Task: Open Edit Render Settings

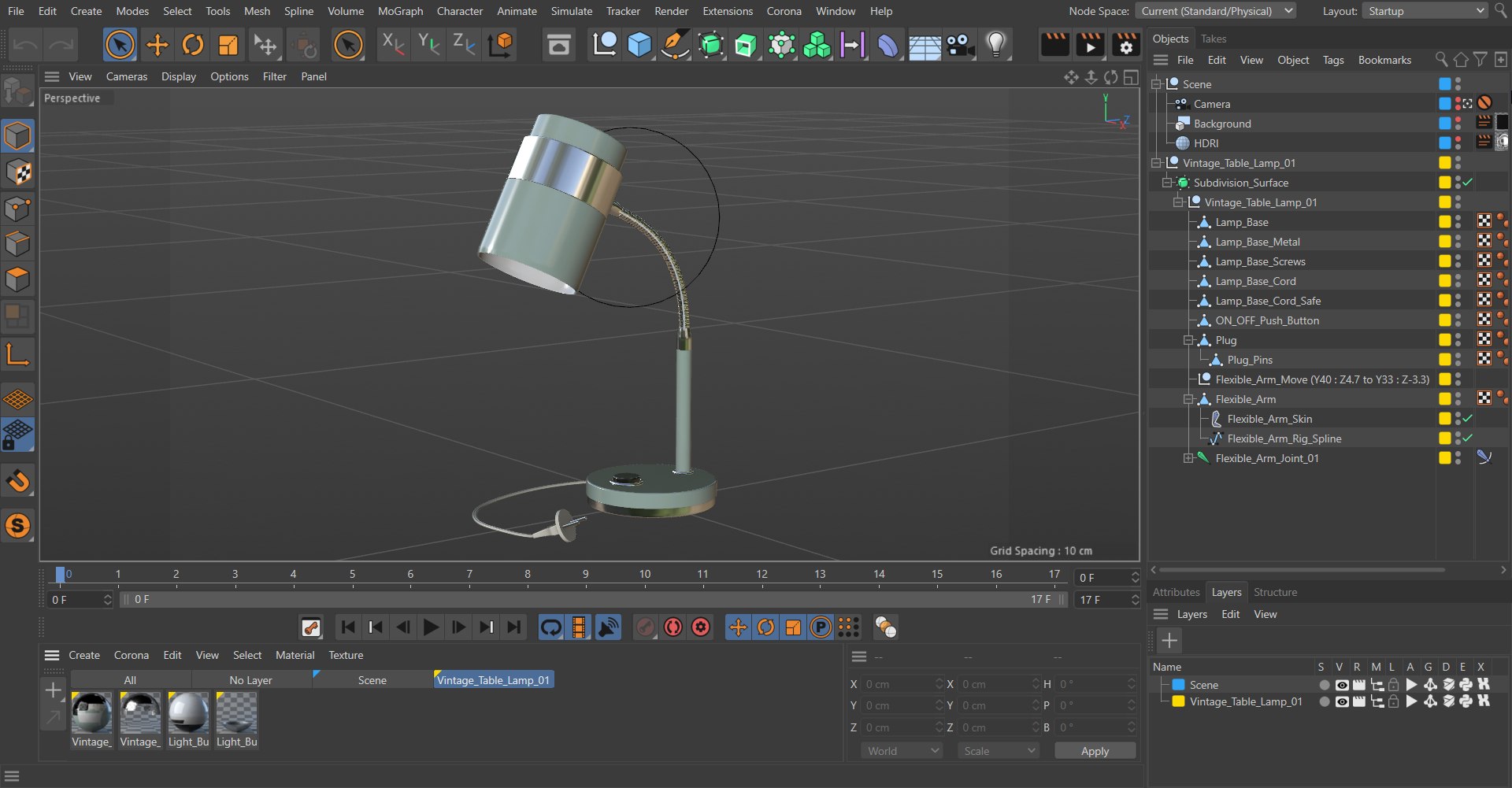Action: coord(1126,45)
